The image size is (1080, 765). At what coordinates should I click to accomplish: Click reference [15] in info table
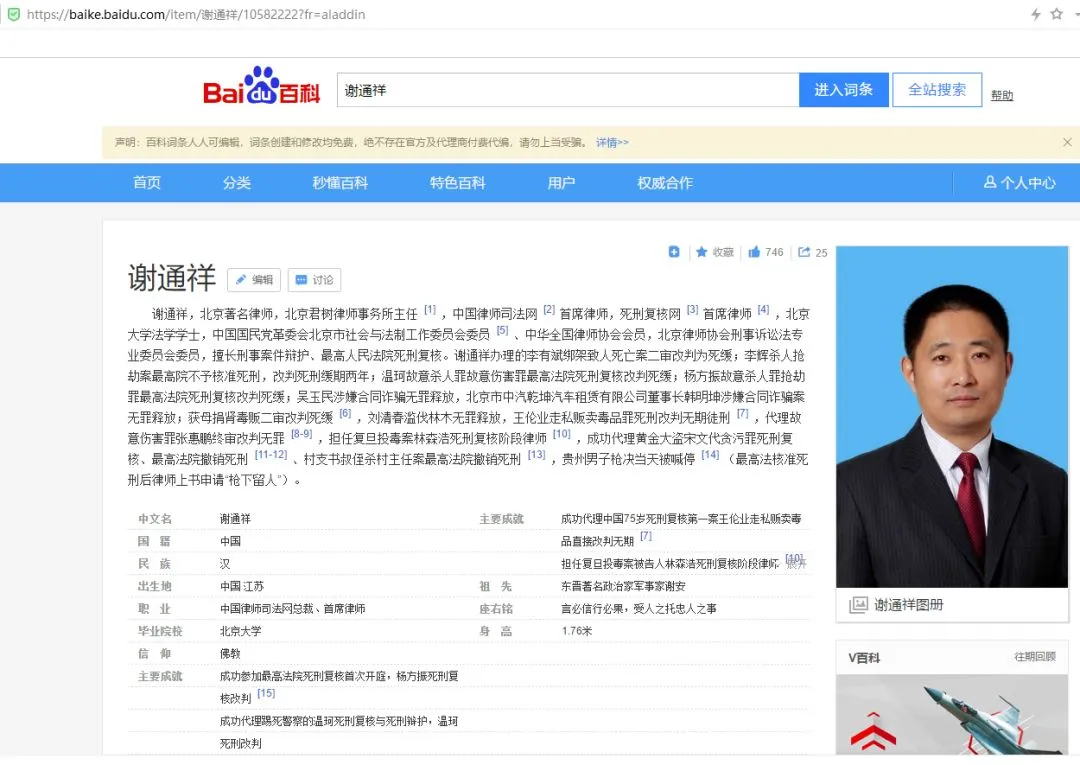(x=266, y=693)
